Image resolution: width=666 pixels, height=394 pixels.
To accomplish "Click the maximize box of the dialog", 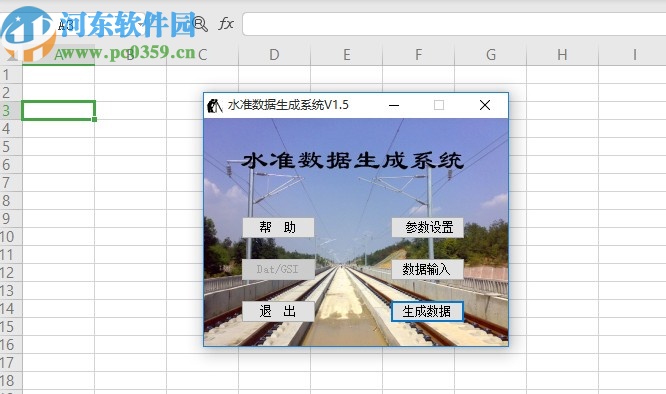I will [x=439, y=105].
